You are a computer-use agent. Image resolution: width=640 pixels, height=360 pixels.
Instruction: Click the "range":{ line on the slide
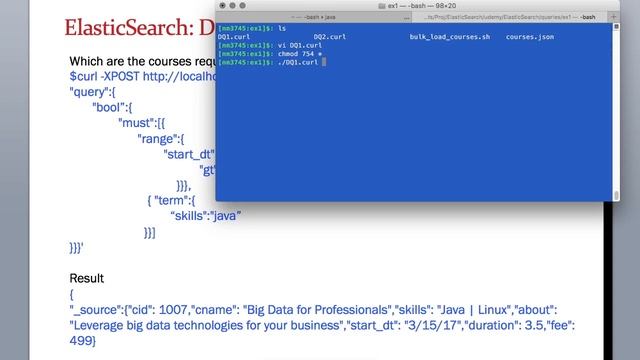[x=161, y=139]
